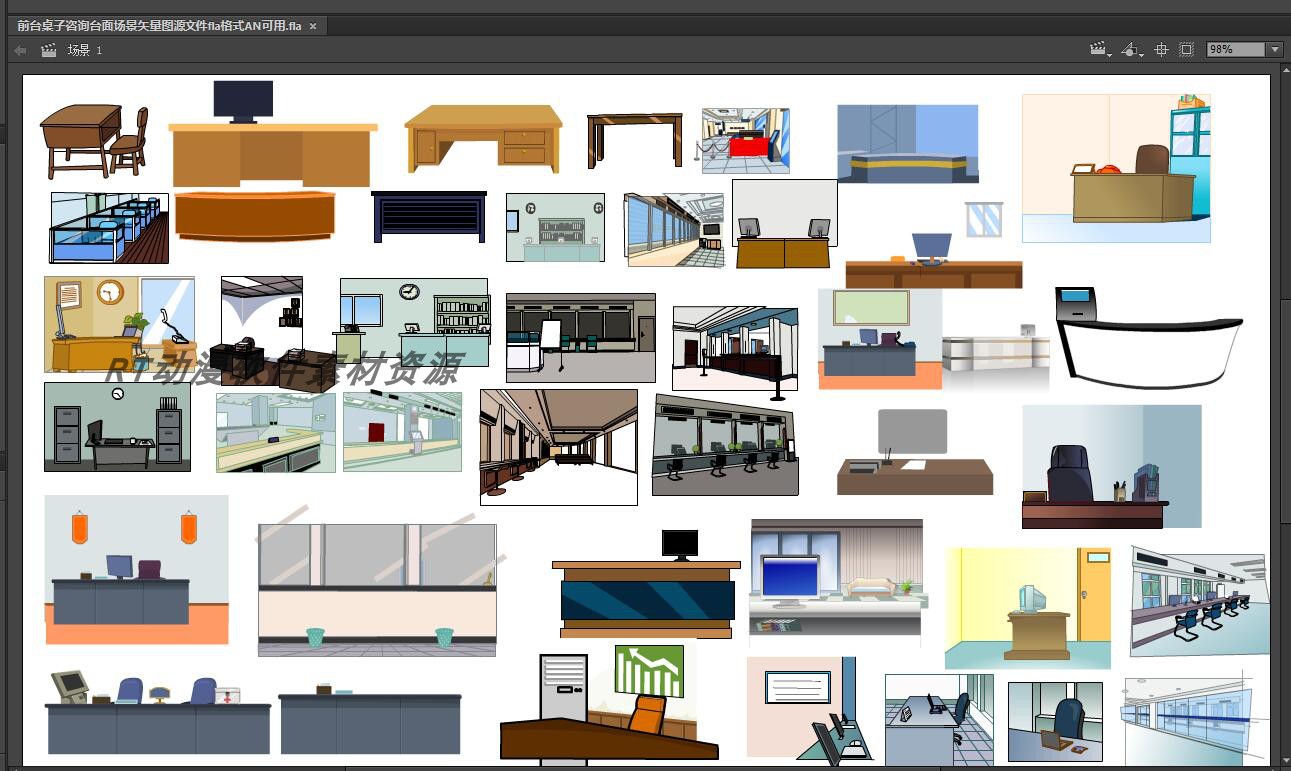Open the Edit Symbols menu icon

click(x=1132, y=49)
